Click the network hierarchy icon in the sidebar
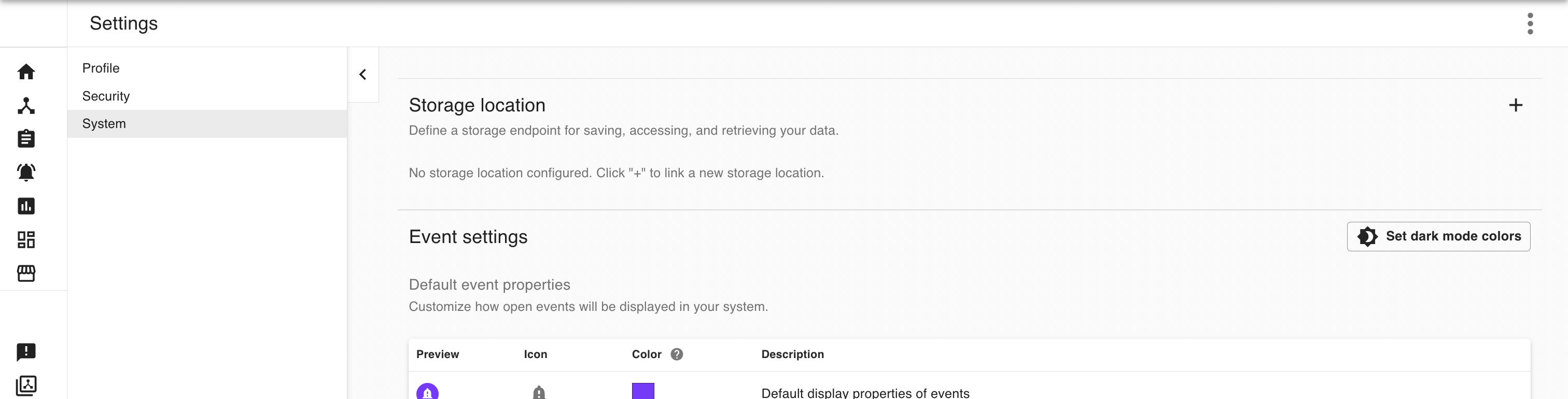Image resolution: width=1568 pixels, height=399 pixels. click(x=26, y=106)
